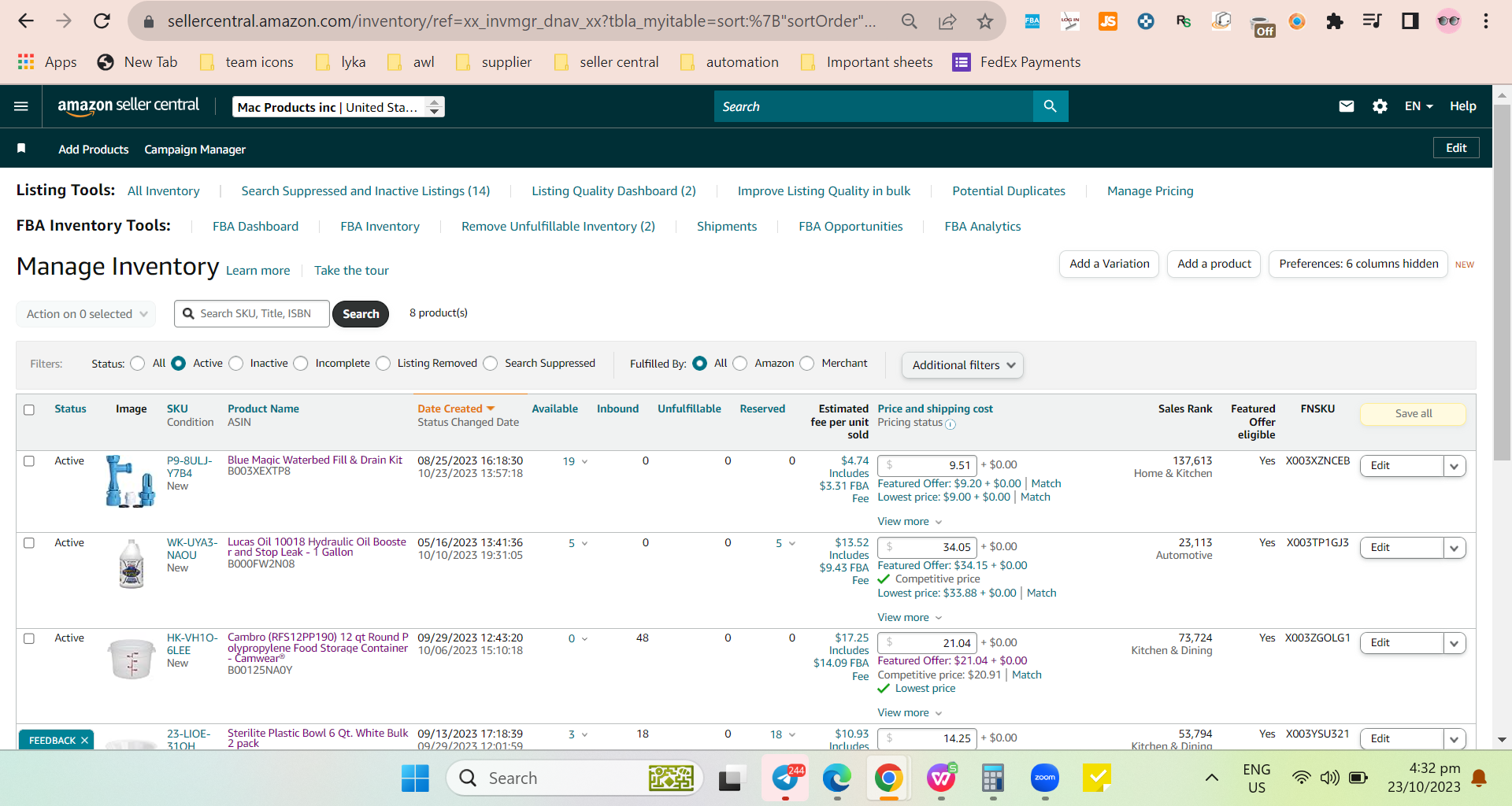The height and width of the screenshot is (806, 1512).
Task: Open the Take the tour link
Action: click(351, 271)
